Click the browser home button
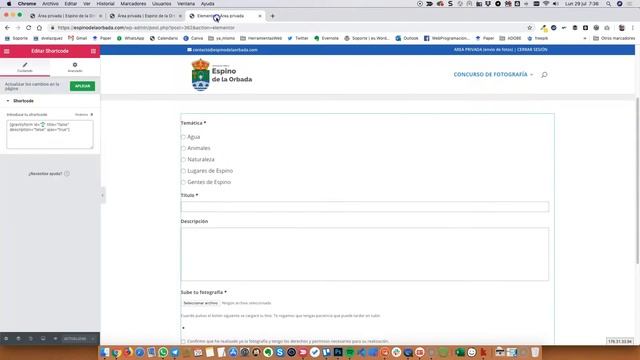This screenshot has height=360, width=640. 39,28
